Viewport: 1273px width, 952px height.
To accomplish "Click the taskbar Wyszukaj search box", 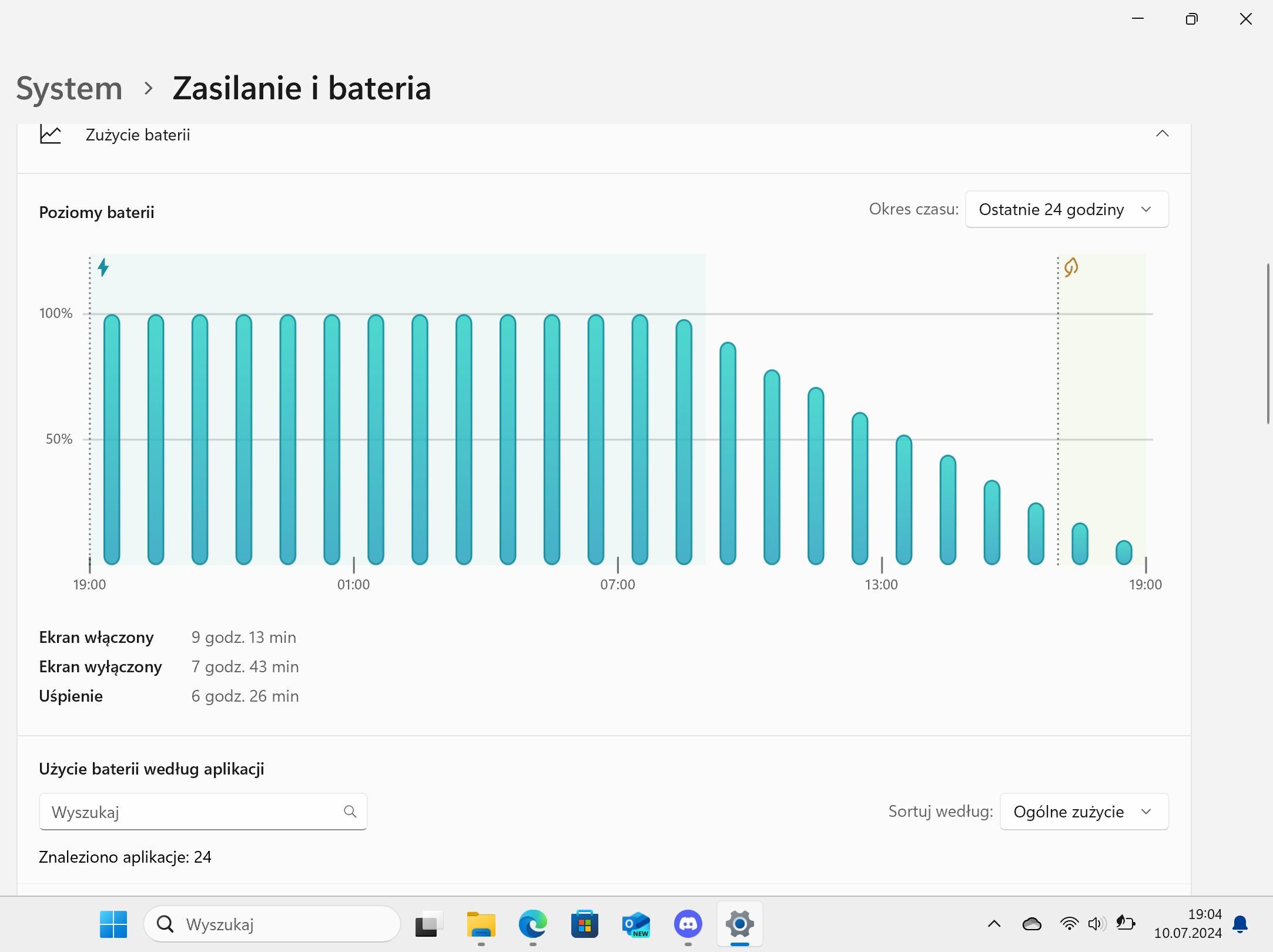I will point(272,924).
